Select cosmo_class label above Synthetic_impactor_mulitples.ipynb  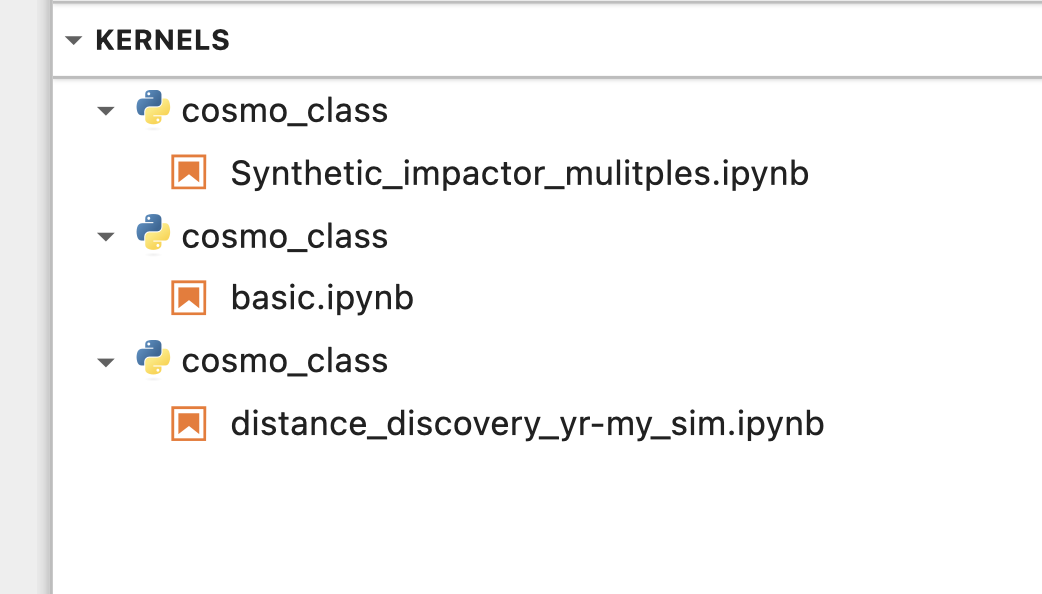click(x=284, y=111)
